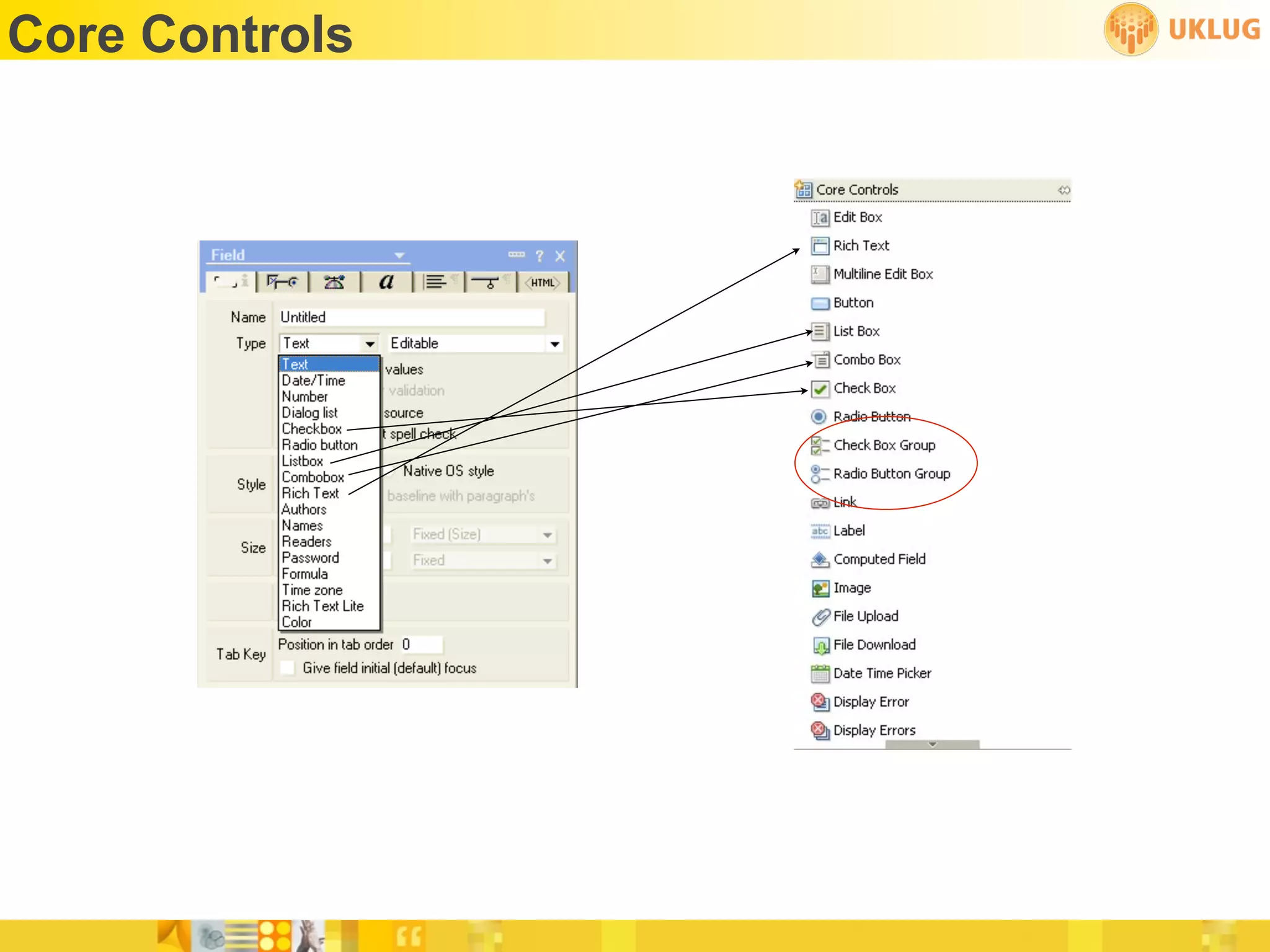Image resolution: width=1270 pixels, height=952 pixels.
Task: Enable give field initial default focus
Action: coord(288,668)
